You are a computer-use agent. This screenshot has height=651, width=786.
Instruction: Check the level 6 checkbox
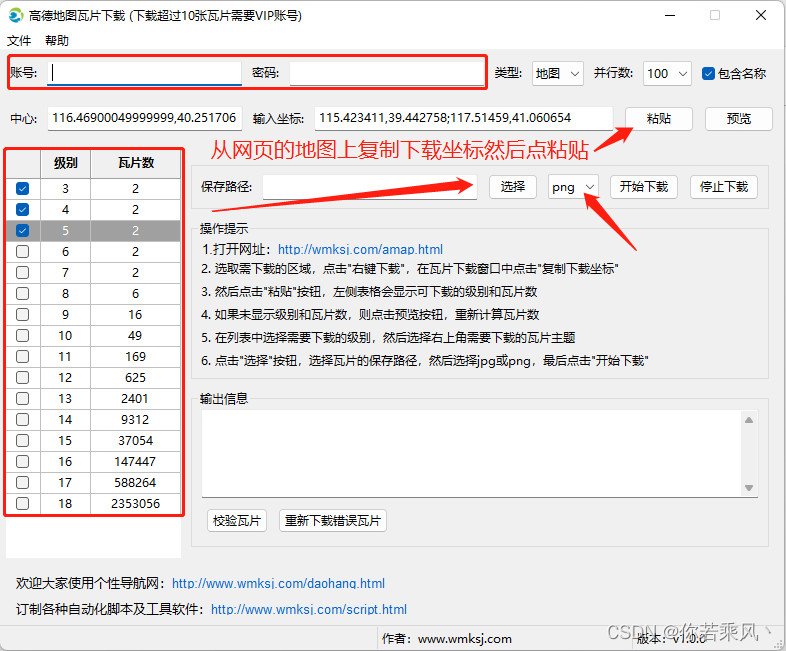[x=23, y=252]
